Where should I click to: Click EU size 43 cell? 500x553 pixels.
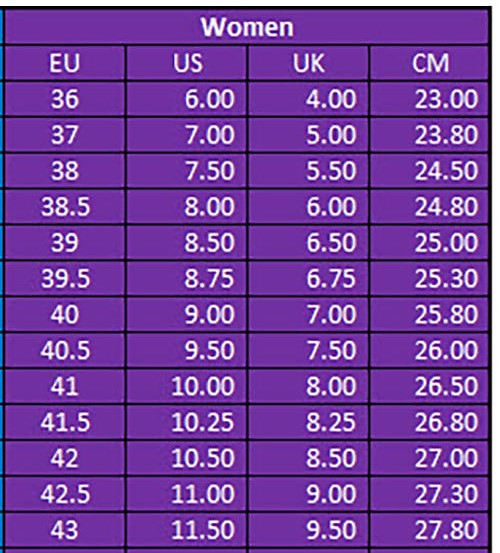(65, 529)
